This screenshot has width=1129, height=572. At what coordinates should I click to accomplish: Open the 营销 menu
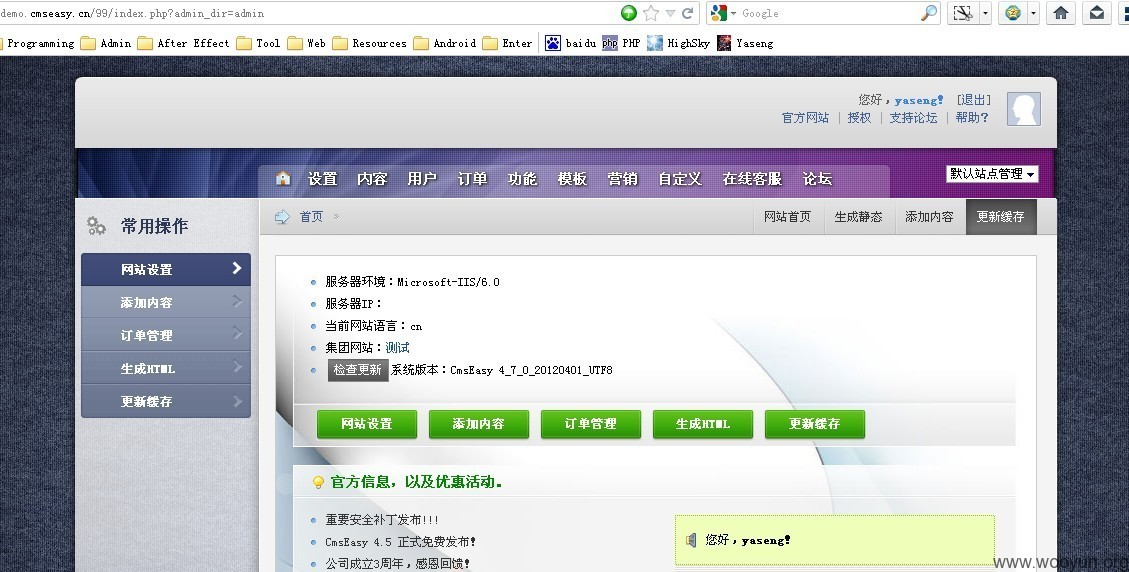pyautogui.click(x=622, y=179)
